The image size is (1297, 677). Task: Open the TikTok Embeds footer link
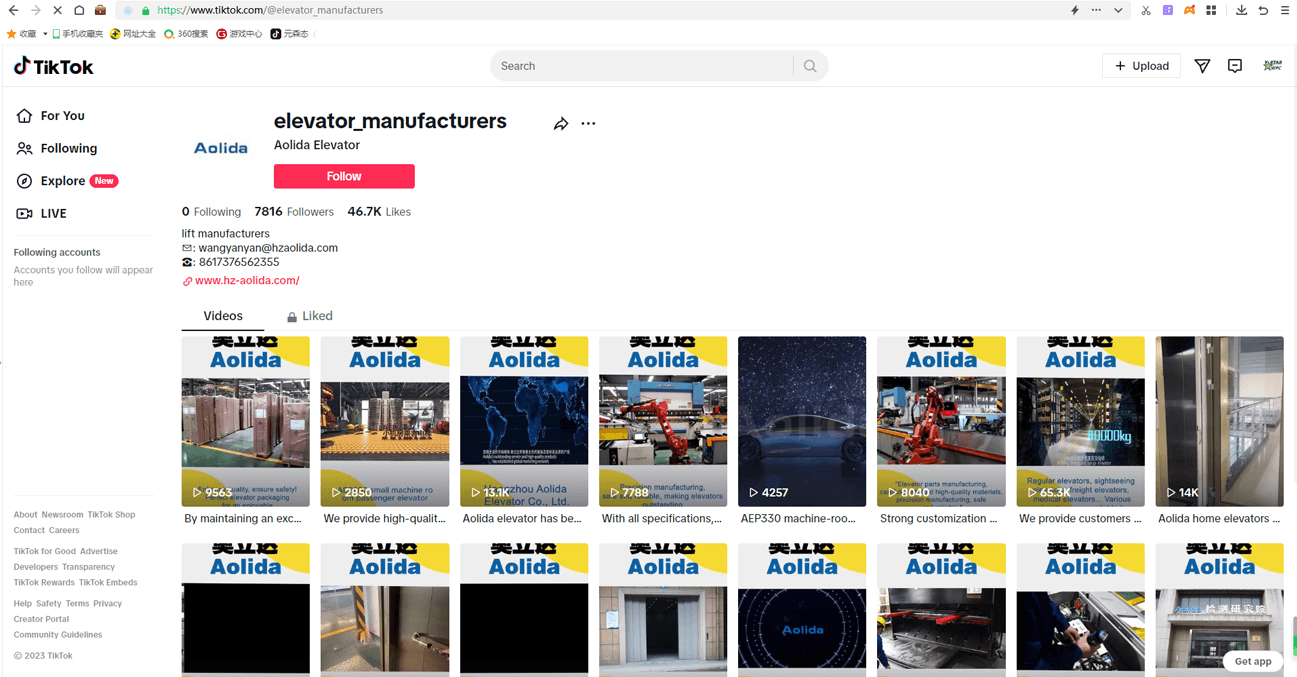[x=108, y=583]
